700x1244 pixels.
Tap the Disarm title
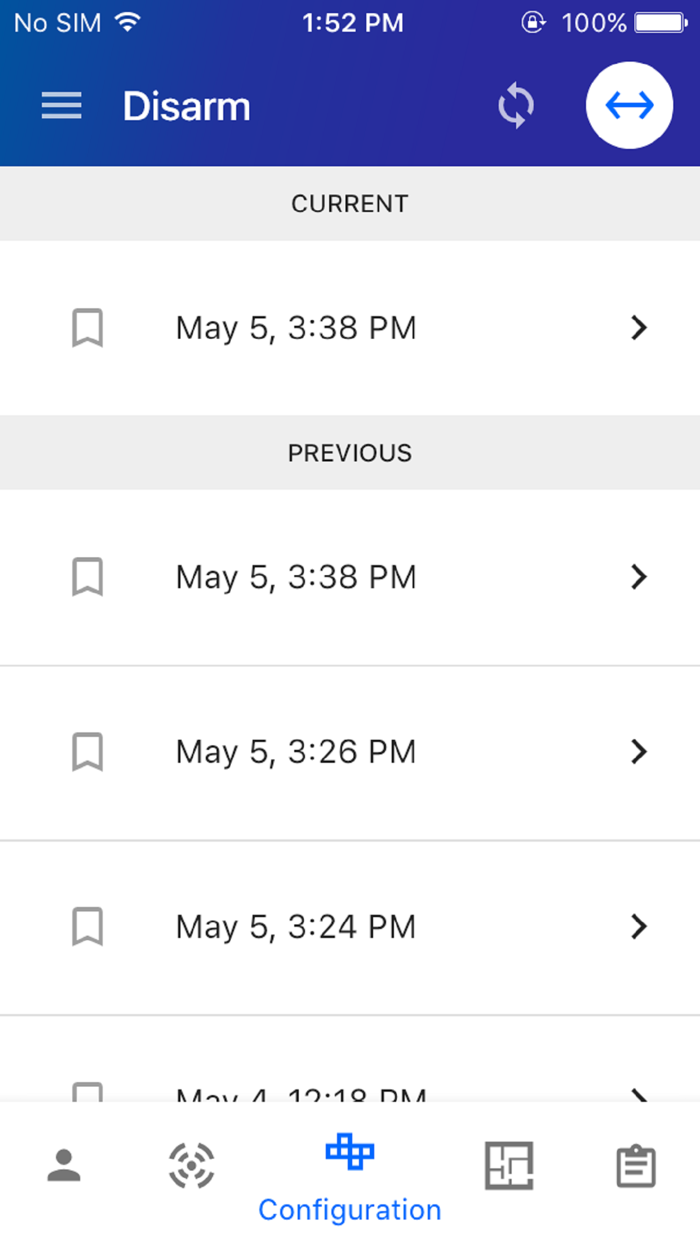[187, 106]
